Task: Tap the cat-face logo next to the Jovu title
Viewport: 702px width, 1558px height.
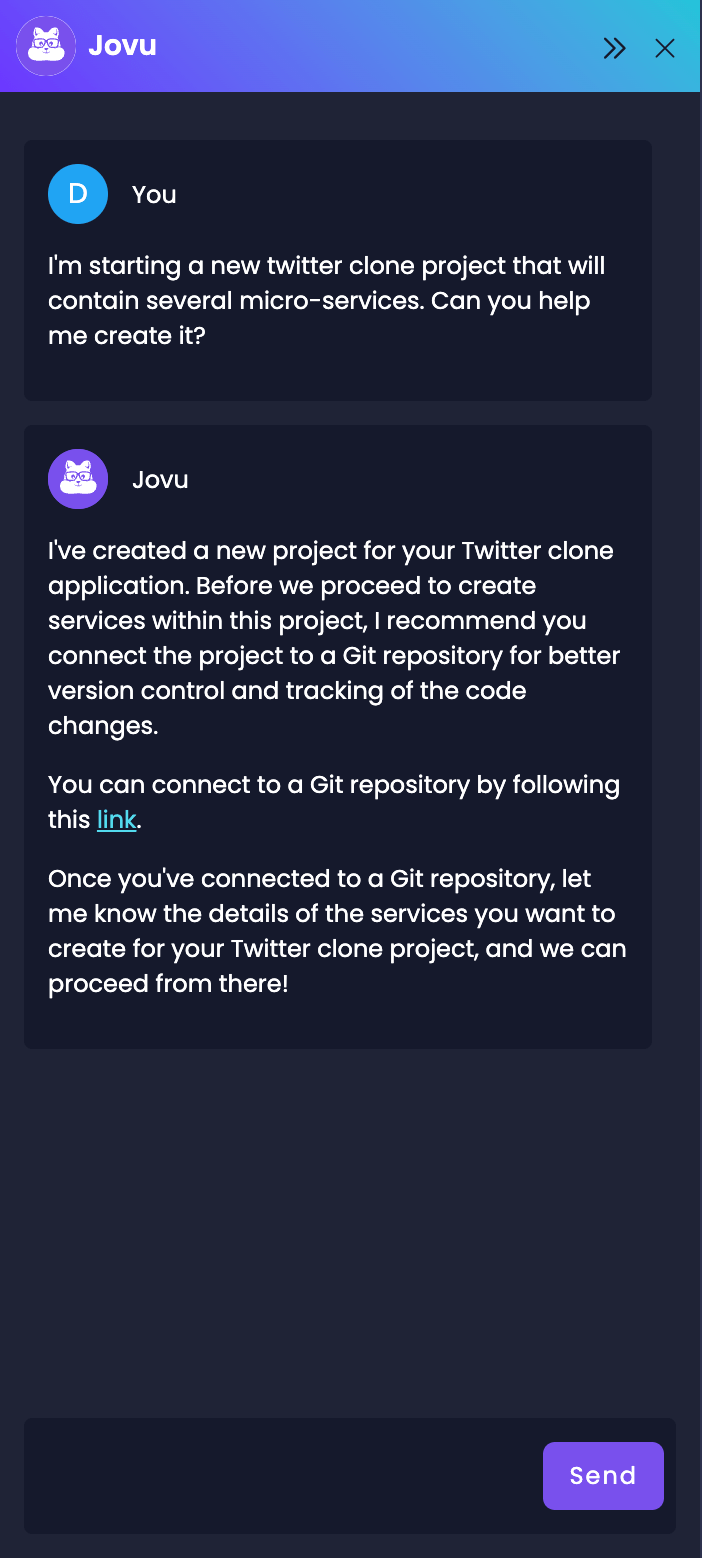Action: coord(46,45)
